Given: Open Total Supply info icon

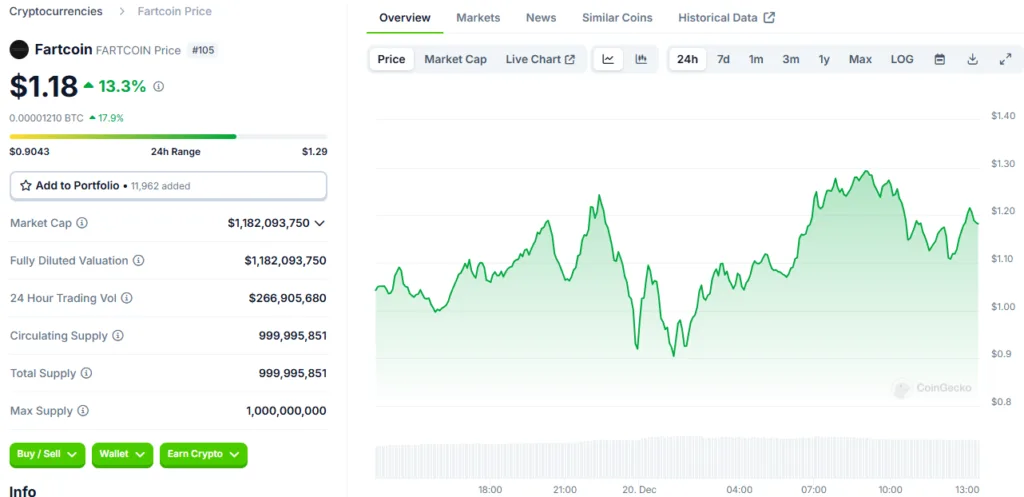Looking at the screenshot, I should pyautogui.click(x=86, y=374).
